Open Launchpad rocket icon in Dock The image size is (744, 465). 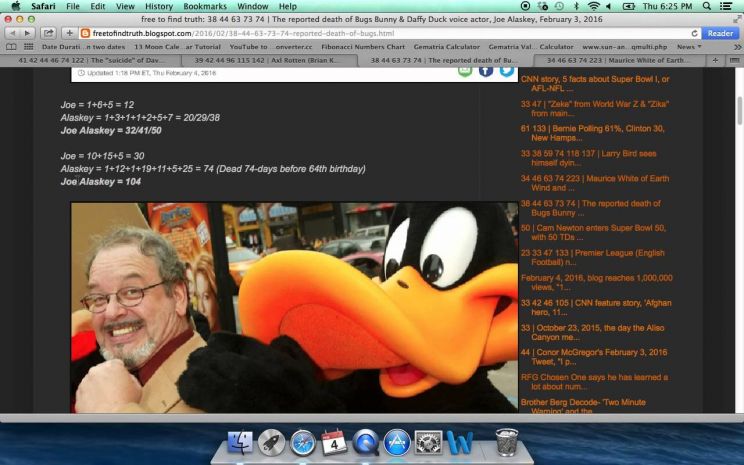pyautogui.click(x=271, y=442)
